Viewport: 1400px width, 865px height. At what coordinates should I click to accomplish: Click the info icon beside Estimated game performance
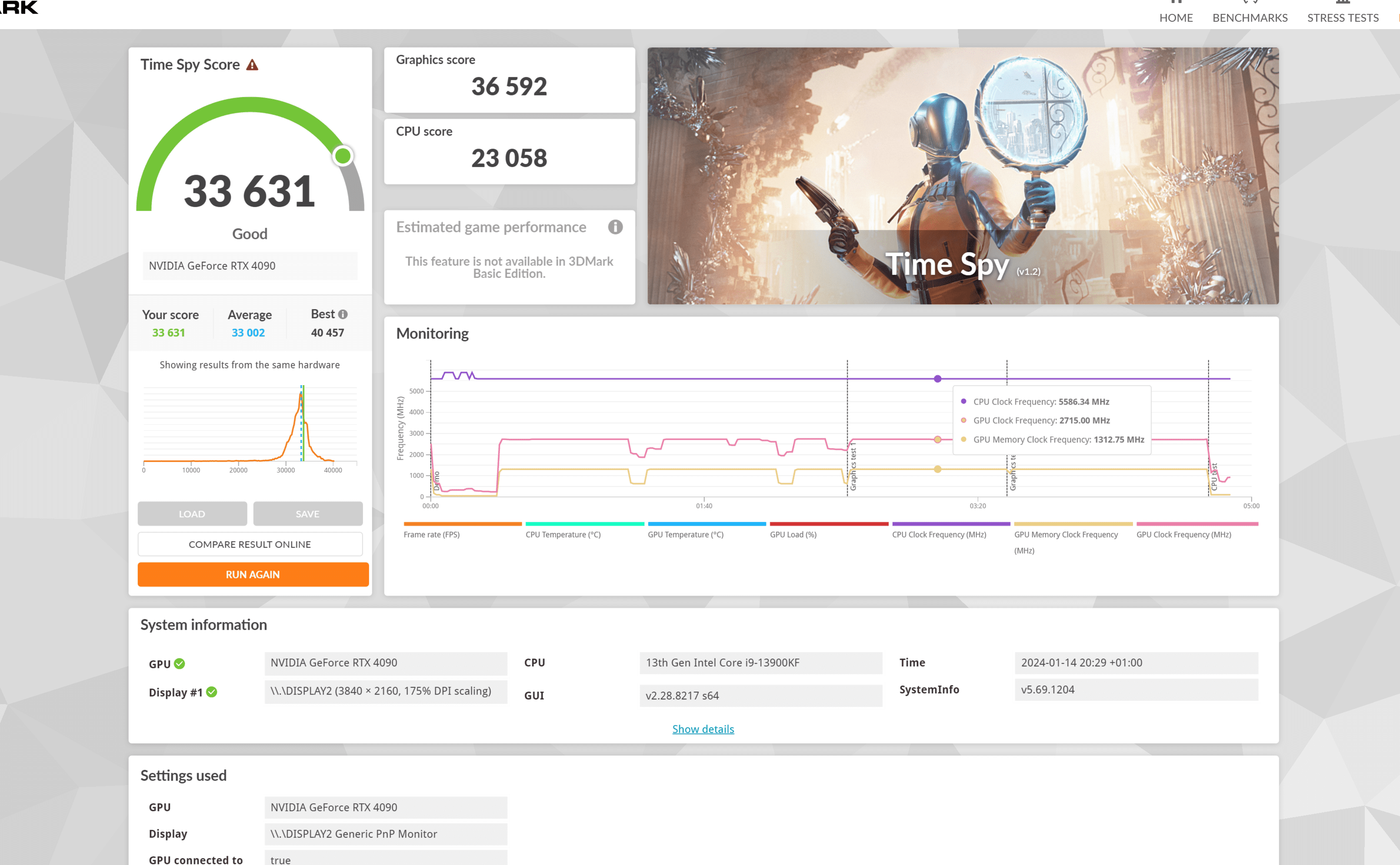(615, 227)
